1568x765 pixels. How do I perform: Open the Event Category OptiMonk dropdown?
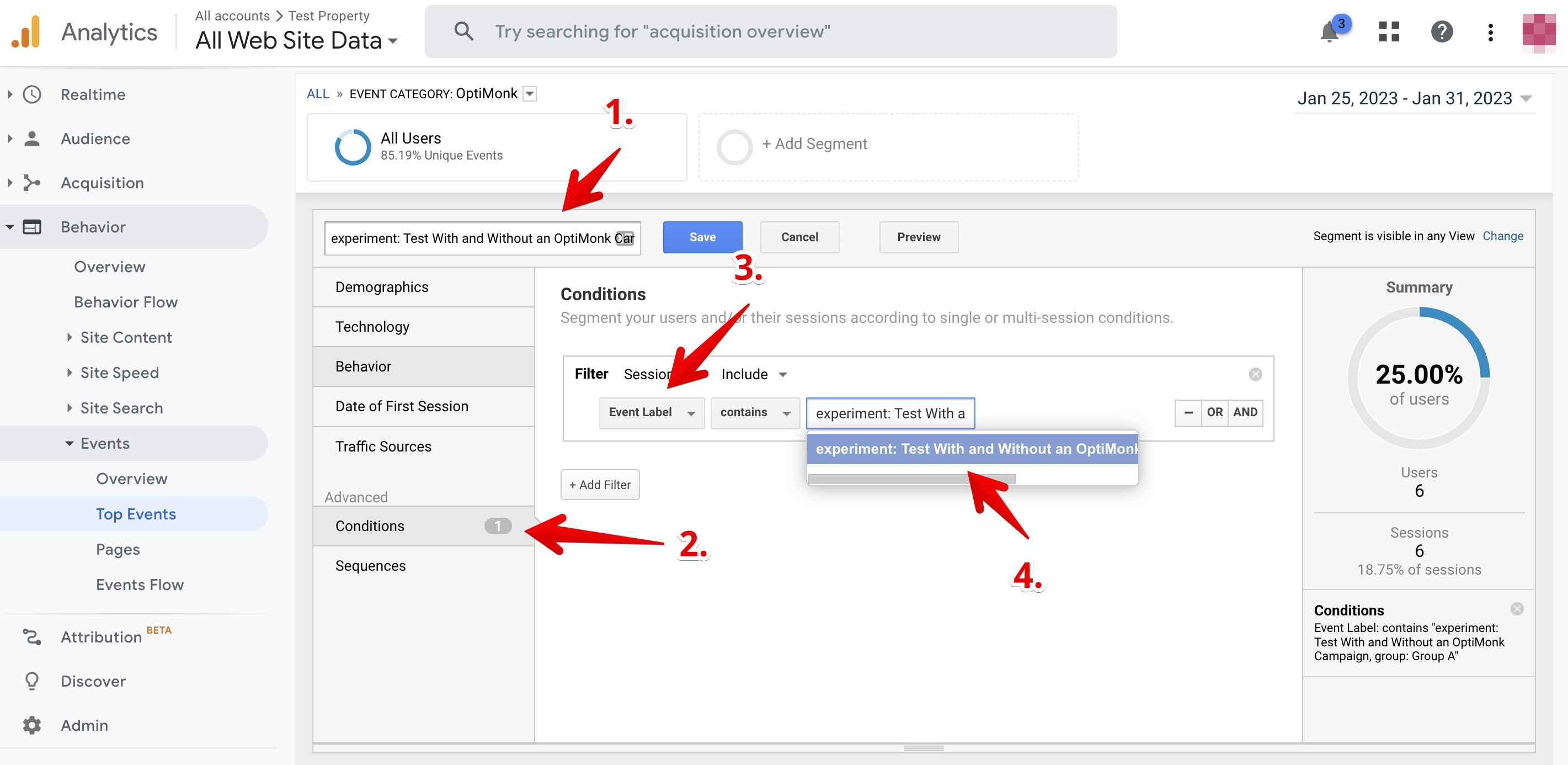[530, 94]
